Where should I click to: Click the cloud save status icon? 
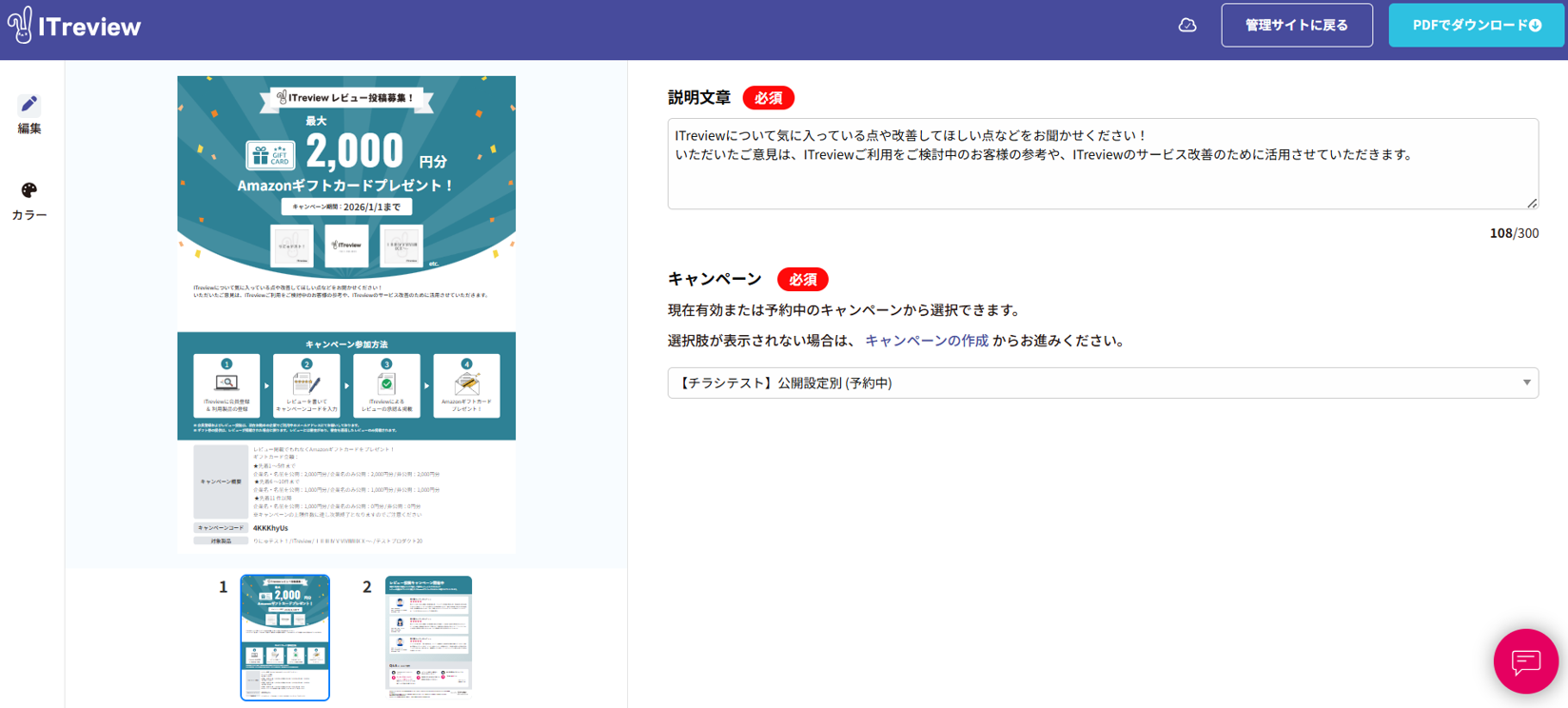point(1186,26)
